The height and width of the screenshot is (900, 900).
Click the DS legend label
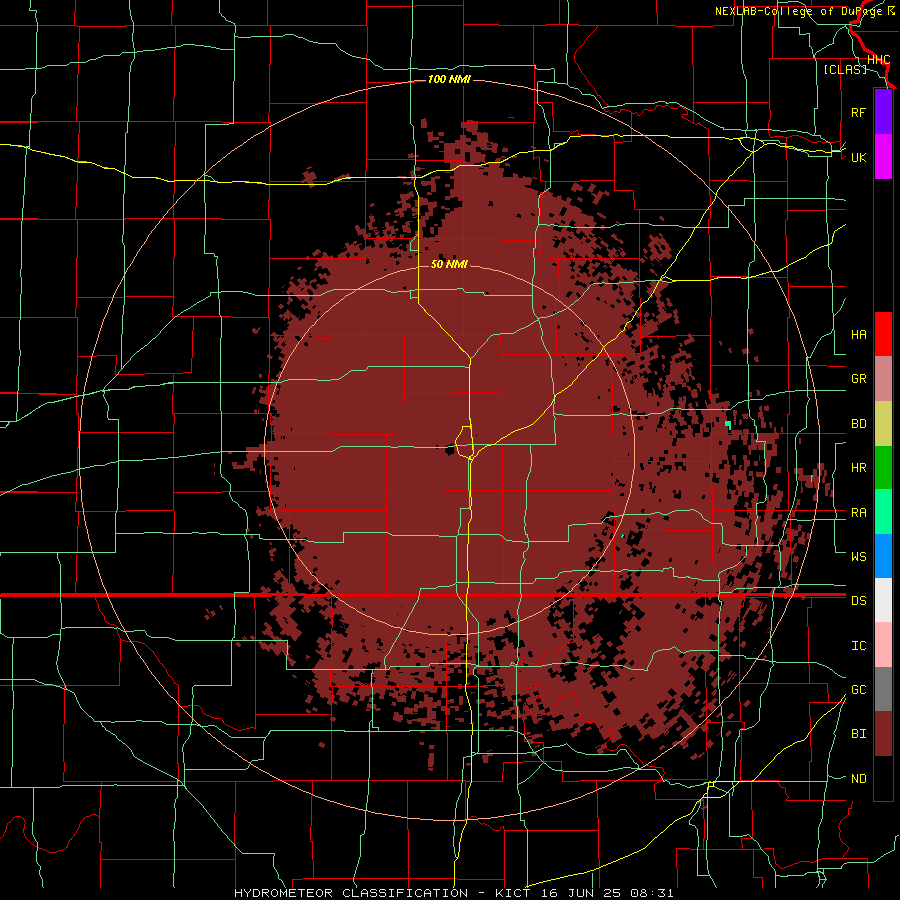tap(858, 601)
